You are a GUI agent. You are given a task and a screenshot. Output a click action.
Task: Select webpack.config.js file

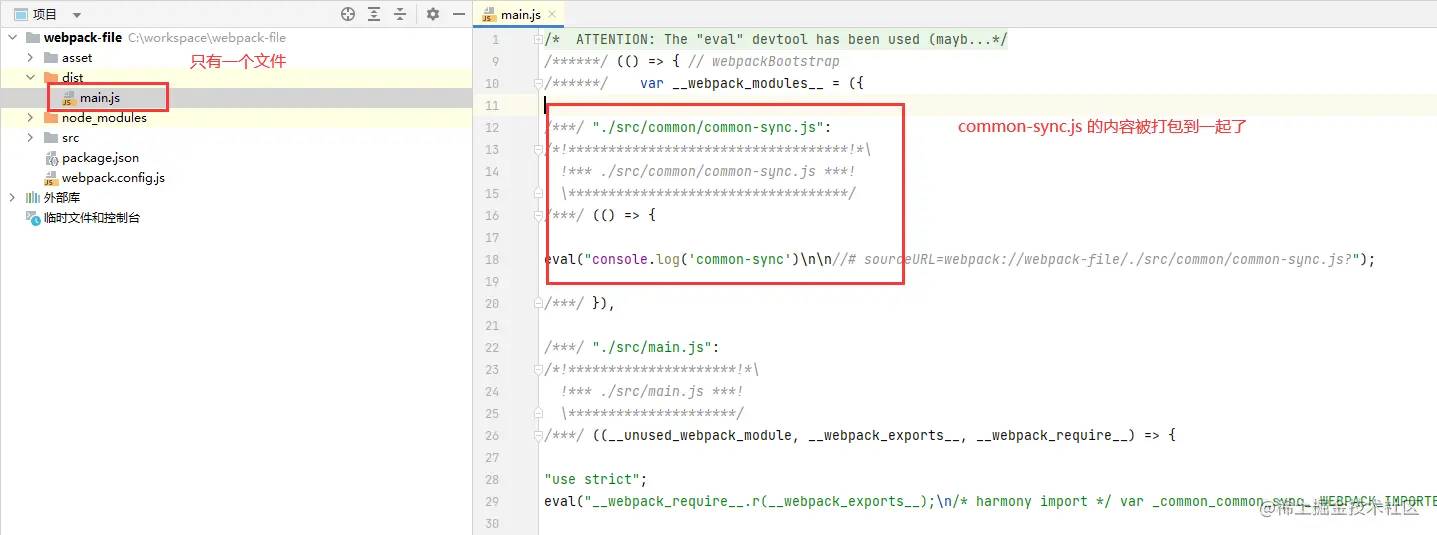click(x=113, y=178)
